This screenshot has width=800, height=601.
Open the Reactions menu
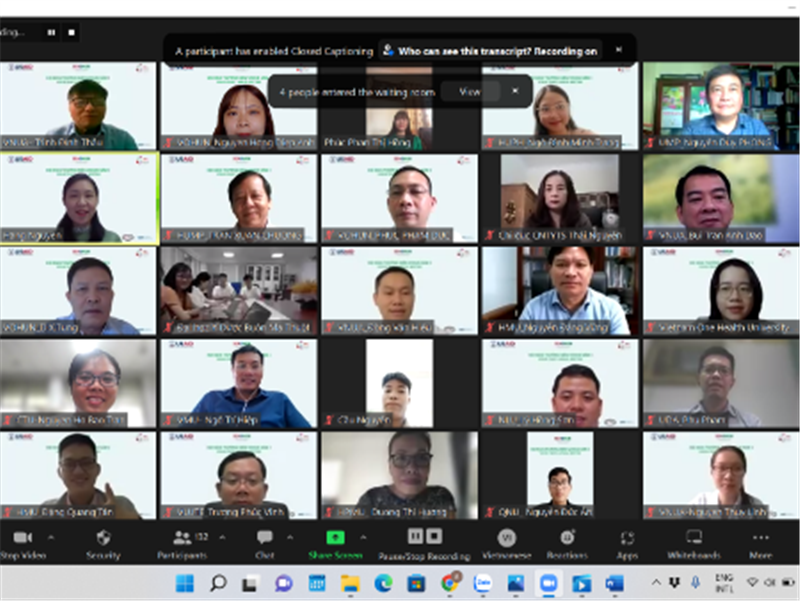point(567,538)
